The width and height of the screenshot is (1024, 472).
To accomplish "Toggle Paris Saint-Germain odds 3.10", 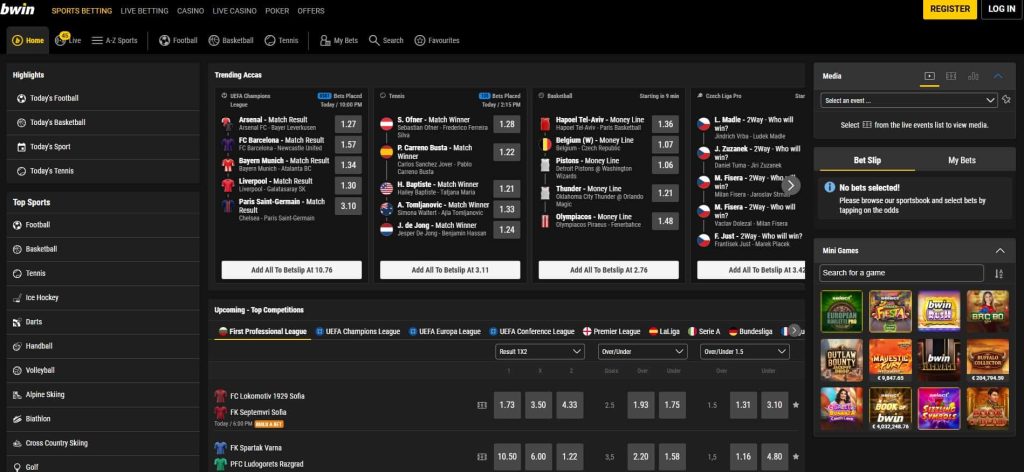I will [x=348, y=206].
